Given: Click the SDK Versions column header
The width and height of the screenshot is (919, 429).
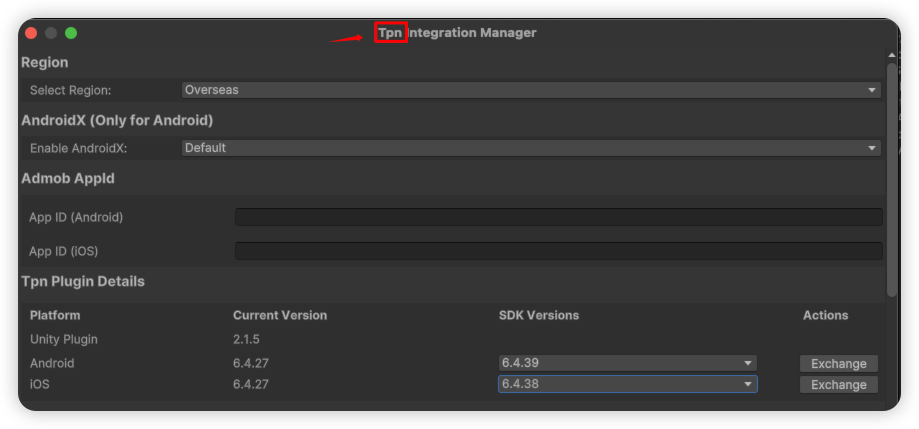Looking at the screenshot, I should click(x=538, y=315).
